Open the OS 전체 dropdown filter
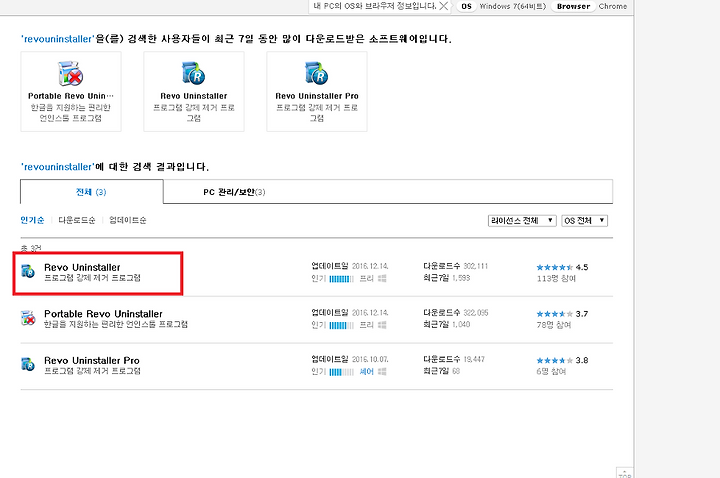The image size is (720, 478). (x=585, y=221)
